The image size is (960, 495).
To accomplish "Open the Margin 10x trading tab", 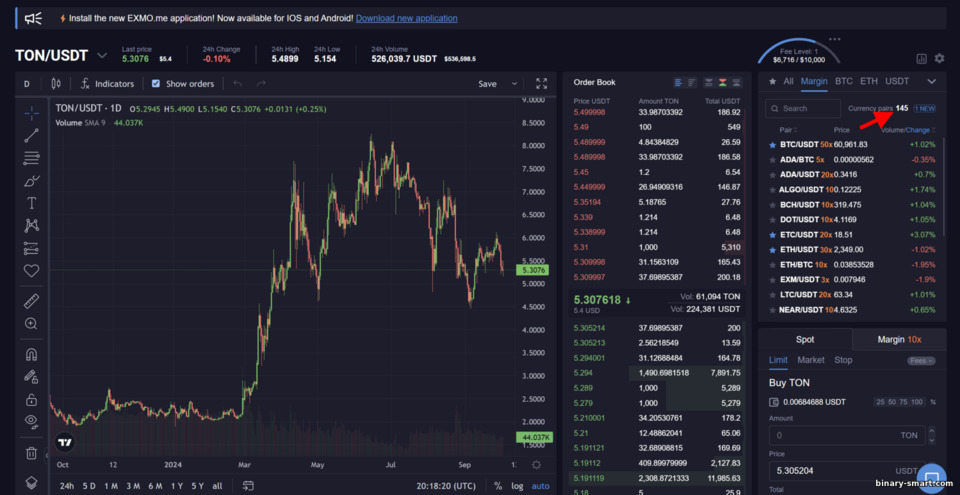I will (x=899, y=339).
